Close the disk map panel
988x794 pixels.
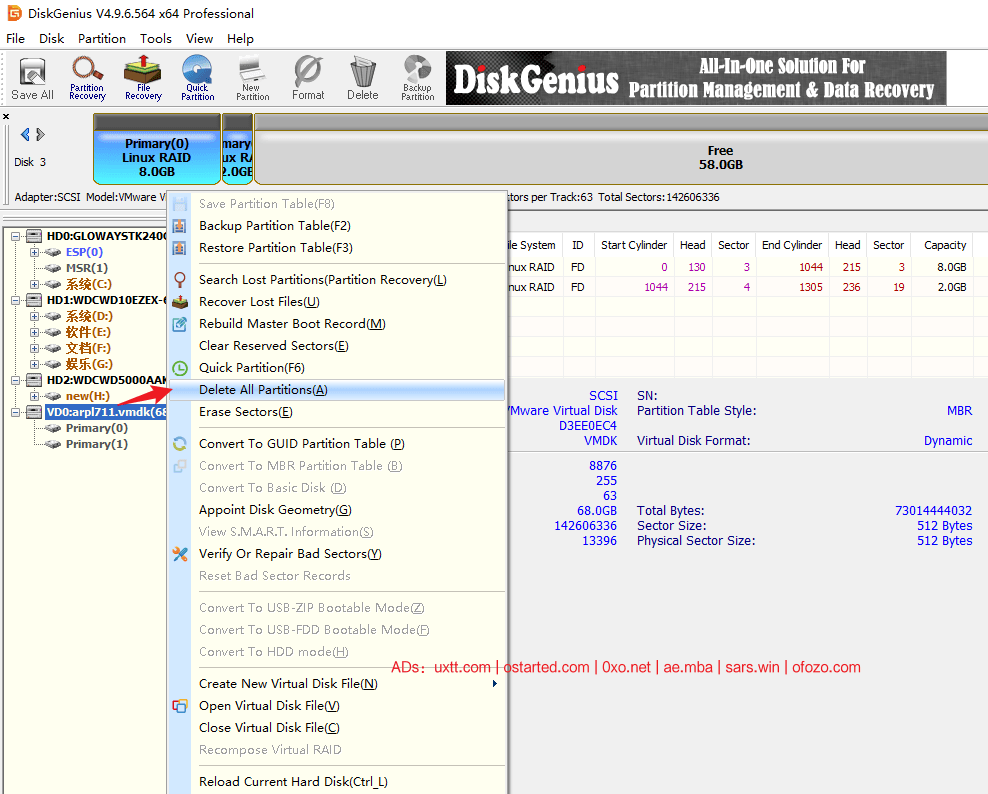[x=6, y=117]
